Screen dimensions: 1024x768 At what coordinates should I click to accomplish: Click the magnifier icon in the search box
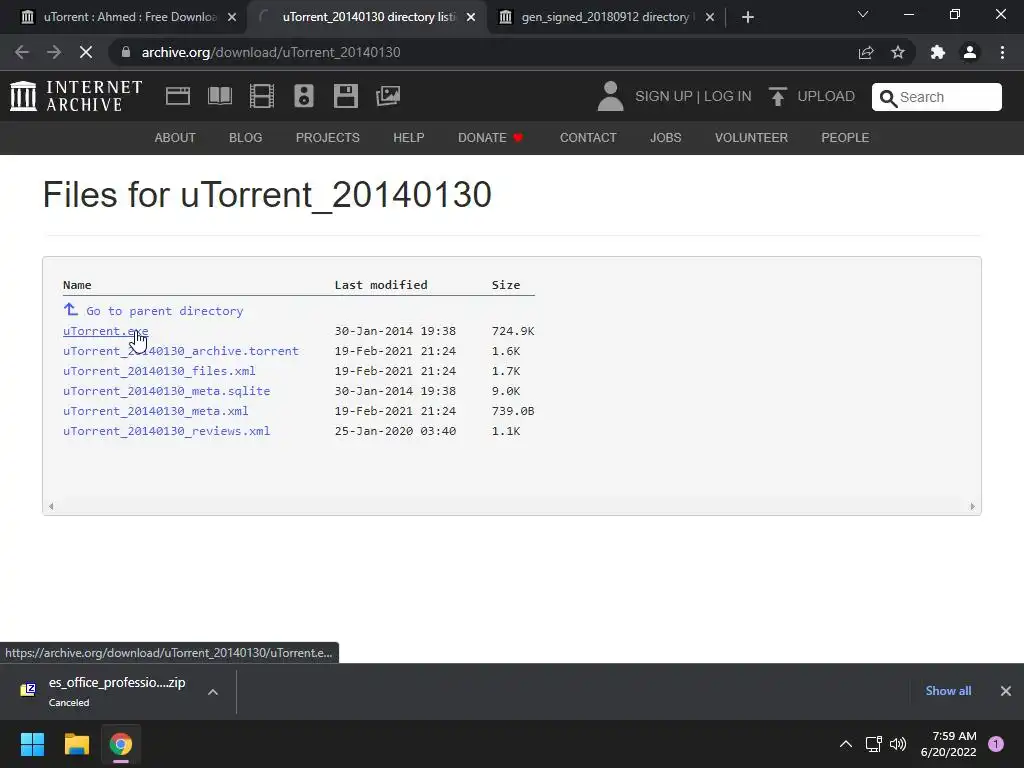click(888, 98)
